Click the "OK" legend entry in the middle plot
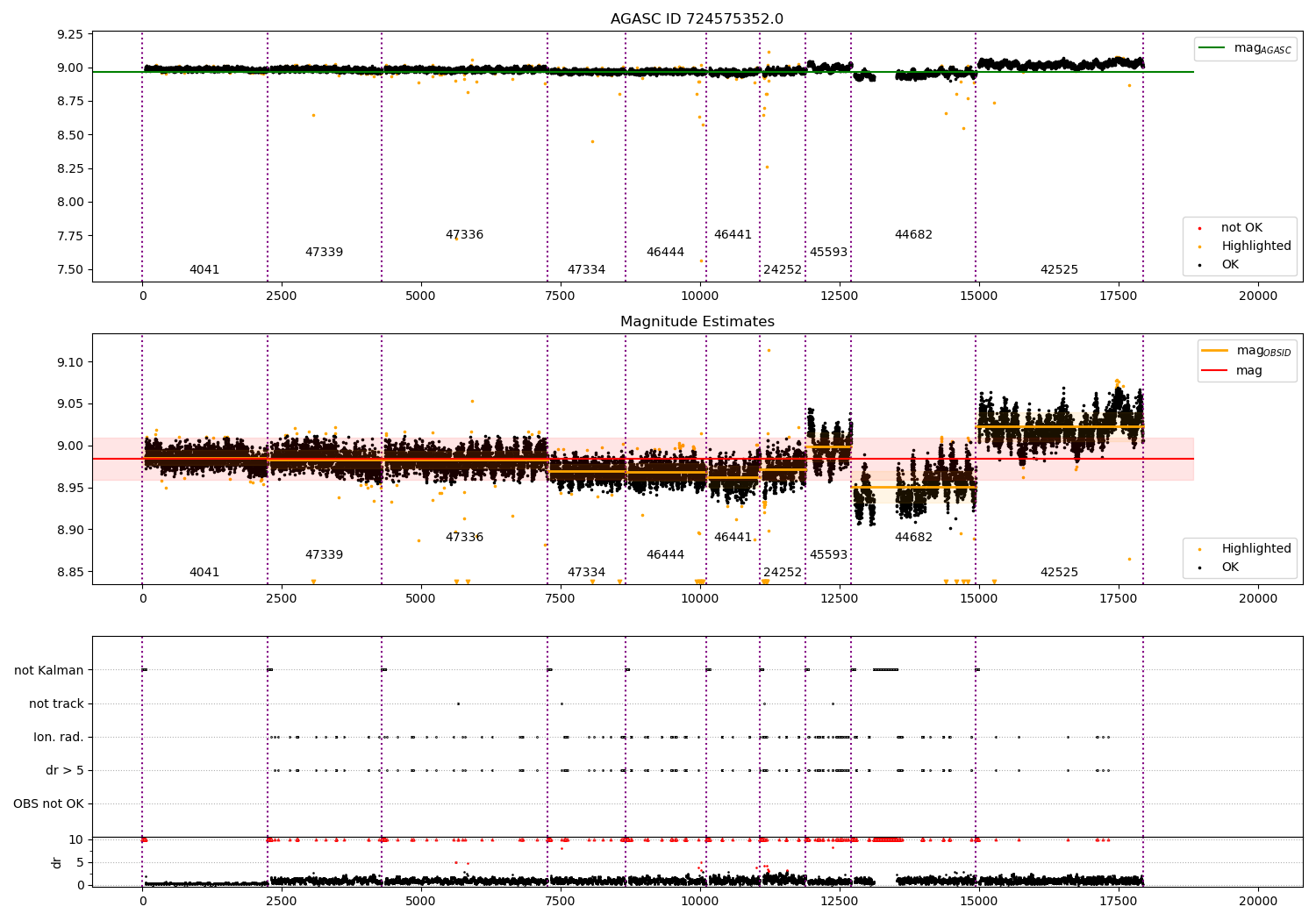 click(x=1230, y=568)
